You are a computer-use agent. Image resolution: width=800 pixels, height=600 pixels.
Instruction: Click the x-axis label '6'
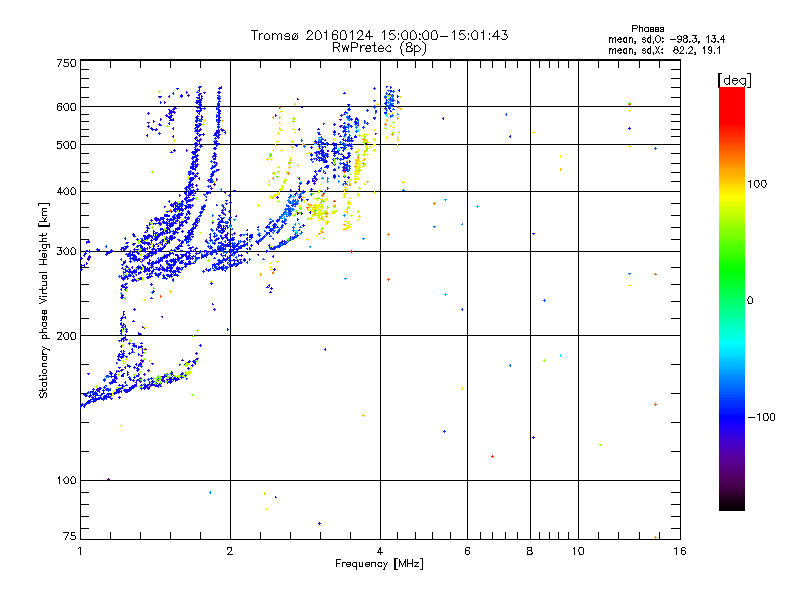(467, 551)
